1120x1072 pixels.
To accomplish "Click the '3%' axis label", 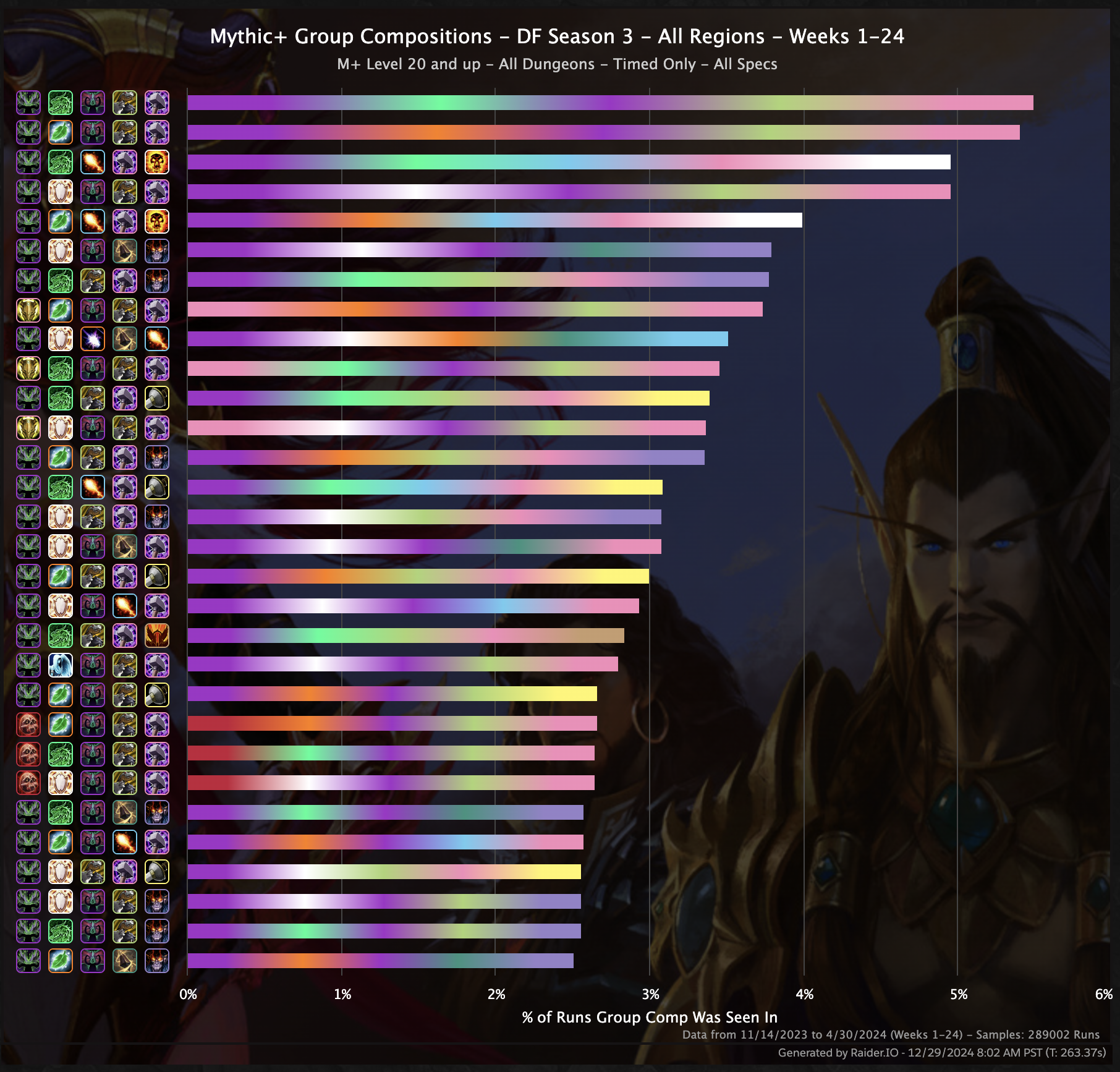I will click(x=650, y=995).
